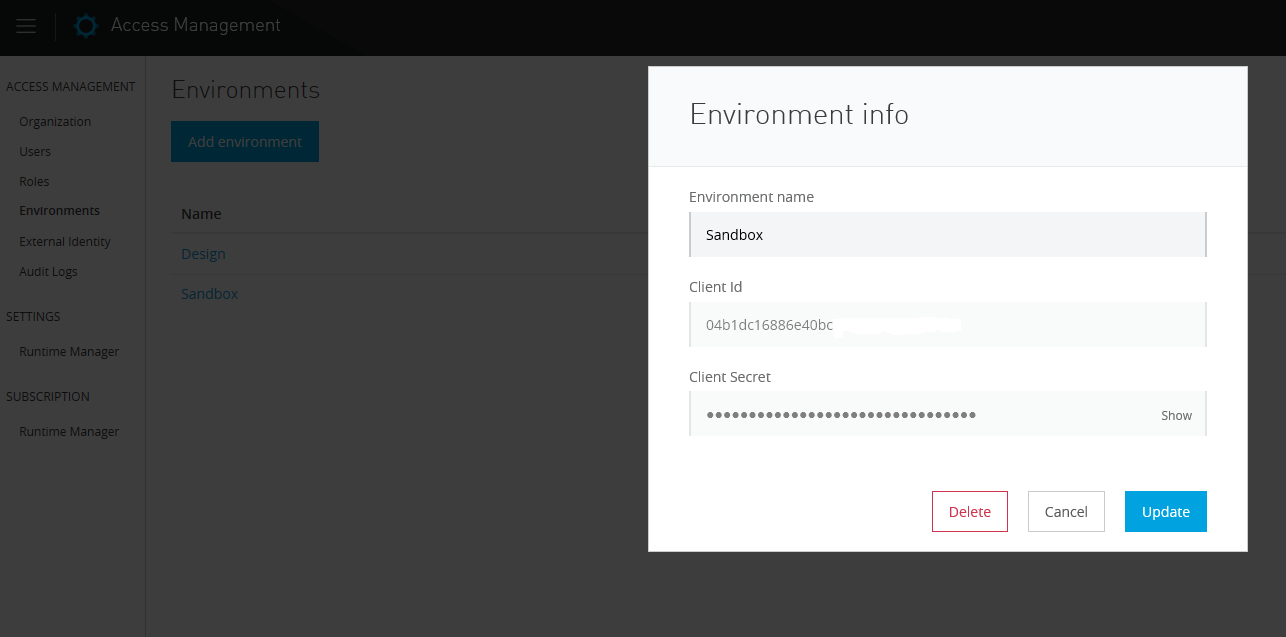The height and width of the screenshot is (637, 1286).
Task: Click the SETTINGS sidebar heading
Action: 33,317
